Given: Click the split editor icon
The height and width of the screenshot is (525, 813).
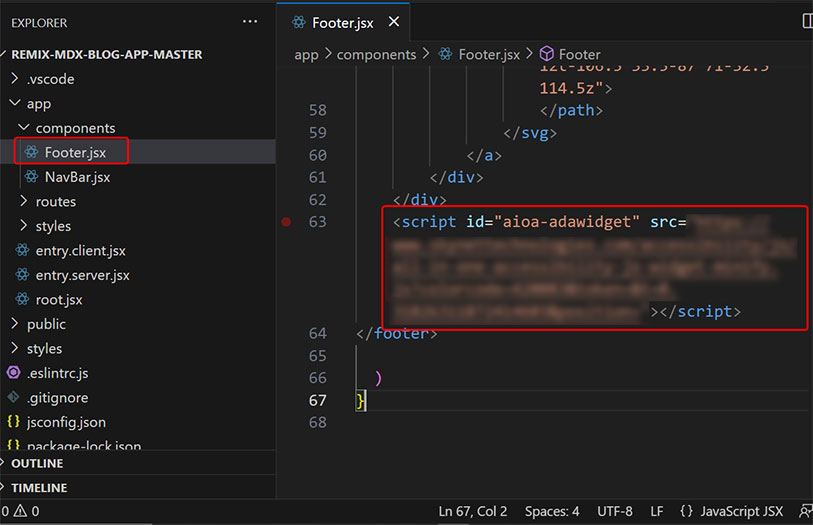Looking at the screenshot, I should pos(807,21).
